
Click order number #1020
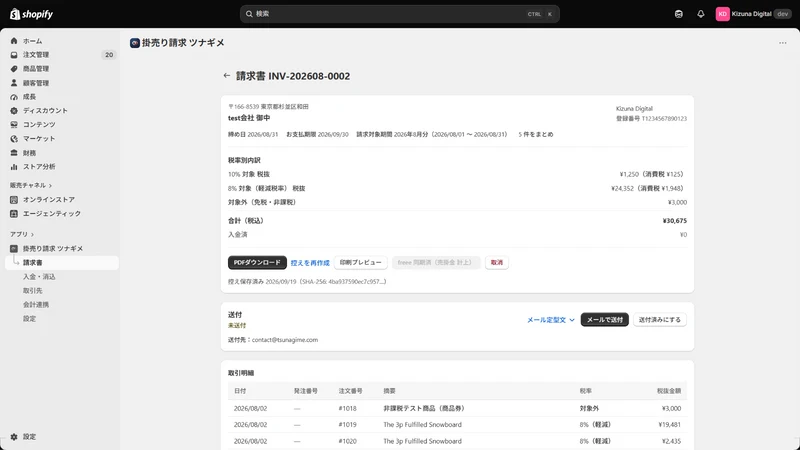[x=347, y=441]
